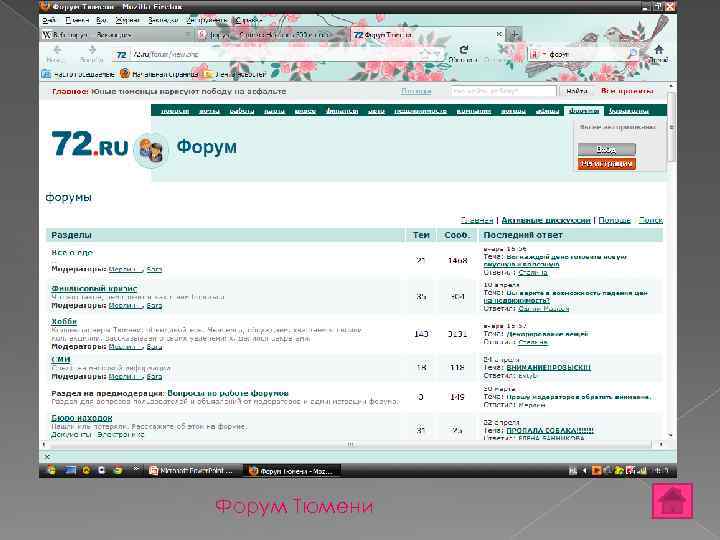Click the Часто посещаемые bookmark icon
This screenshot has width=720, height=540.
[x=46, y=74]
